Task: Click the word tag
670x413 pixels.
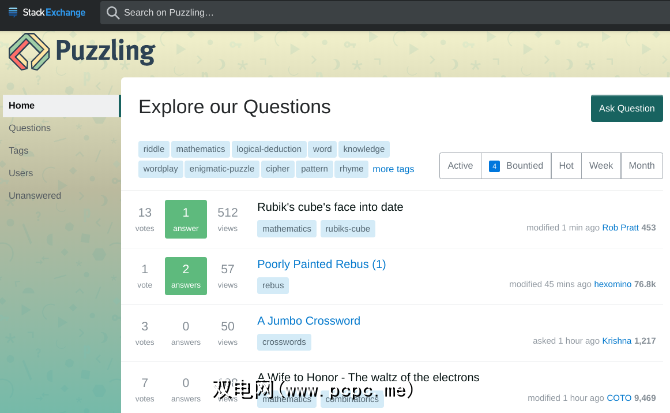Action: click(x=322, y=149)
